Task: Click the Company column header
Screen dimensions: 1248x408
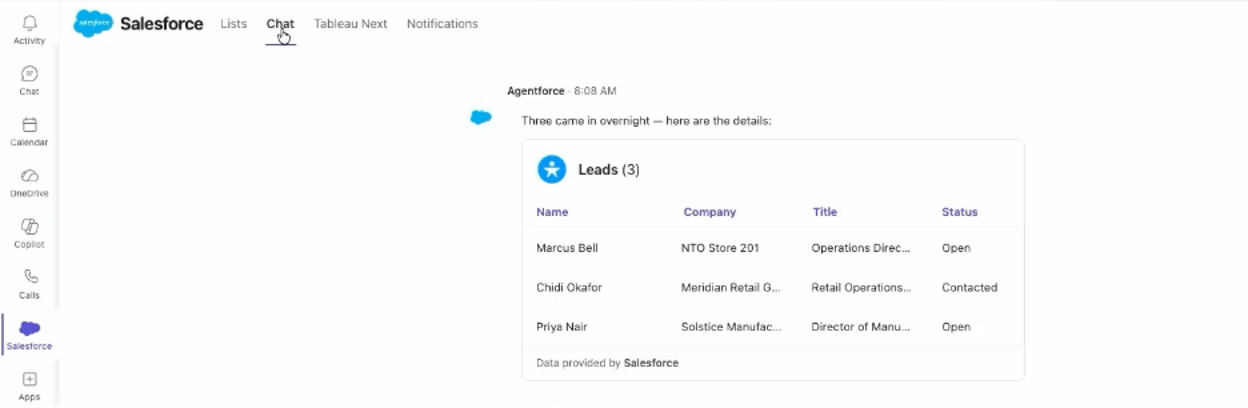Action: (x=710, y=212)
